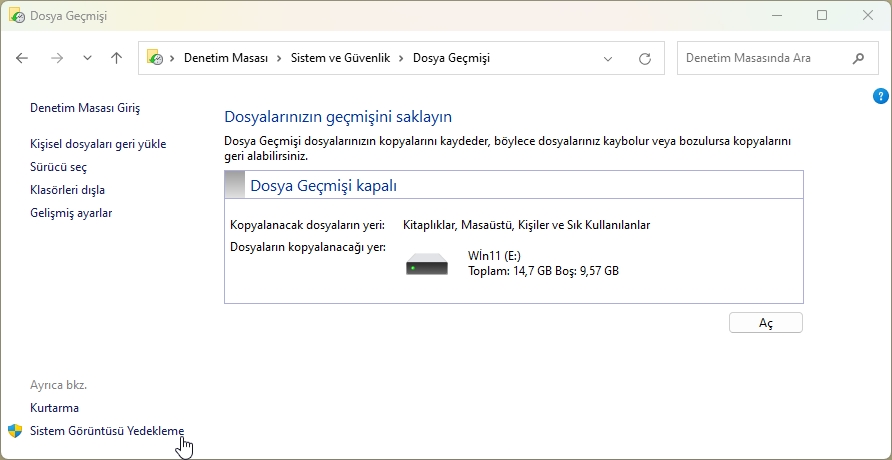
Task: Go up one folder level
Action: pyautogui.click(x=116, y=58)
